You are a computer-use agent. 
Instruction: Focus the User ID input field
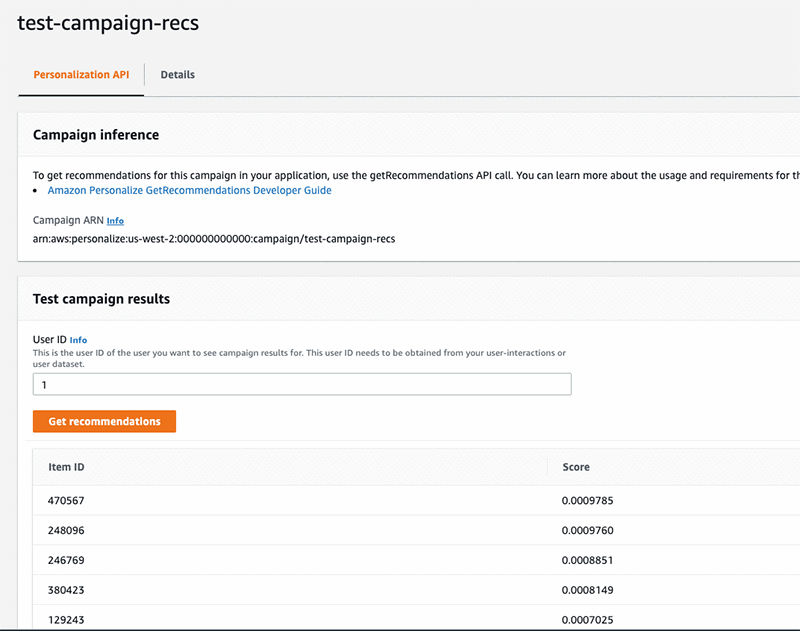click(x=302, y=384)
